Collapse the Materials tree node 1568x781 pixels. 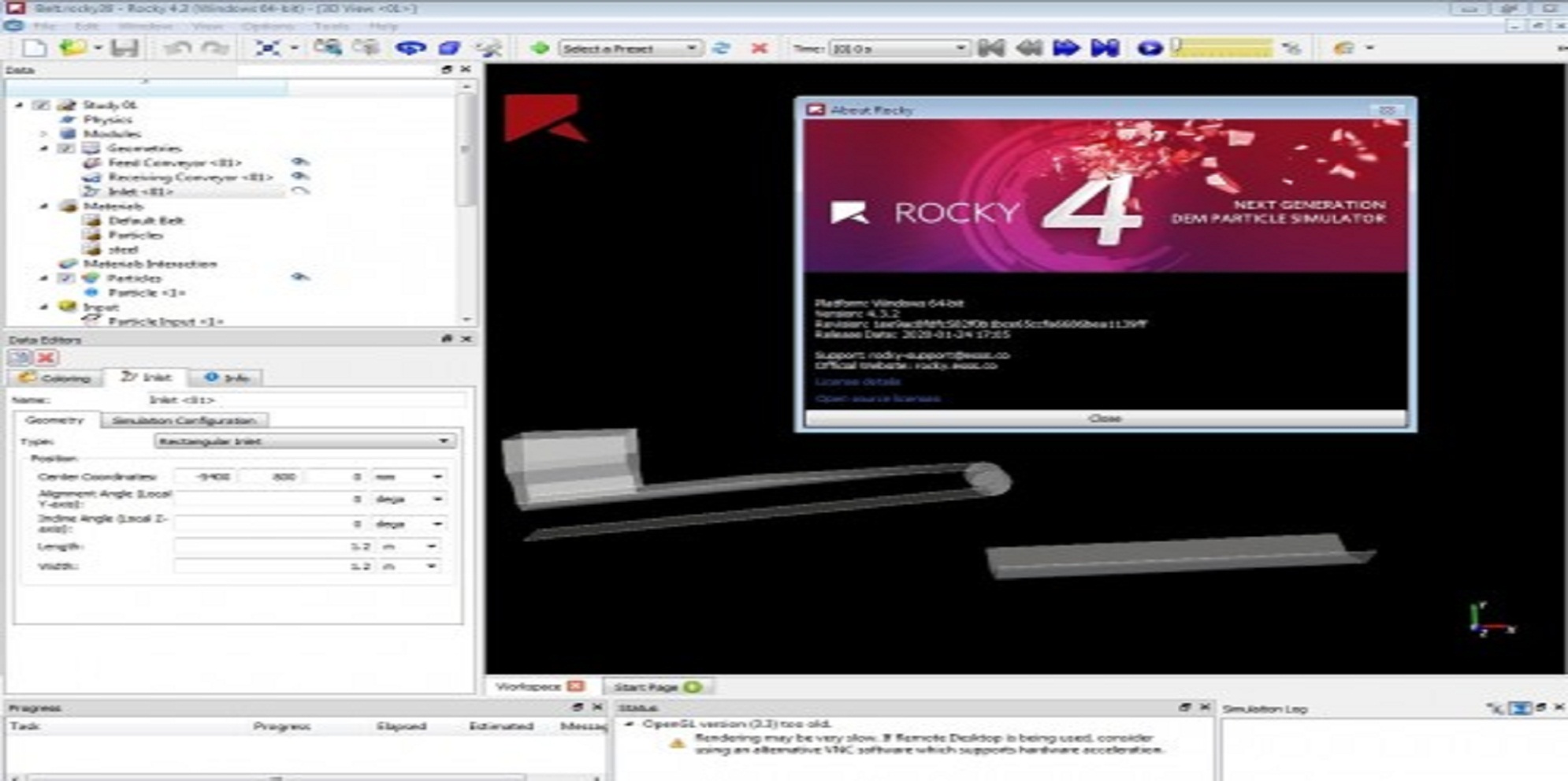click(44, 206)
